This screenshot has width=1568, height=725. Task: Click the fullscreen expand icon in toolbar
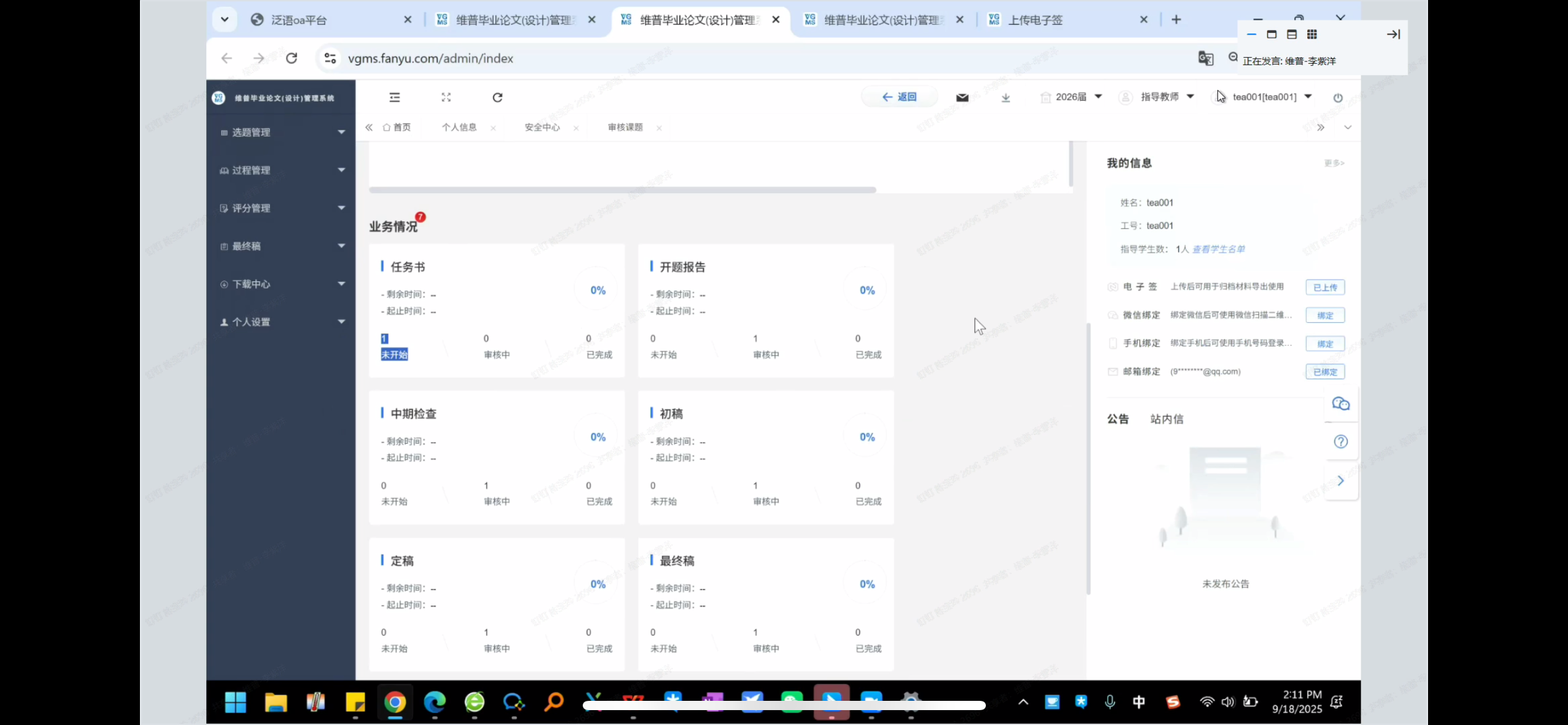446,97
